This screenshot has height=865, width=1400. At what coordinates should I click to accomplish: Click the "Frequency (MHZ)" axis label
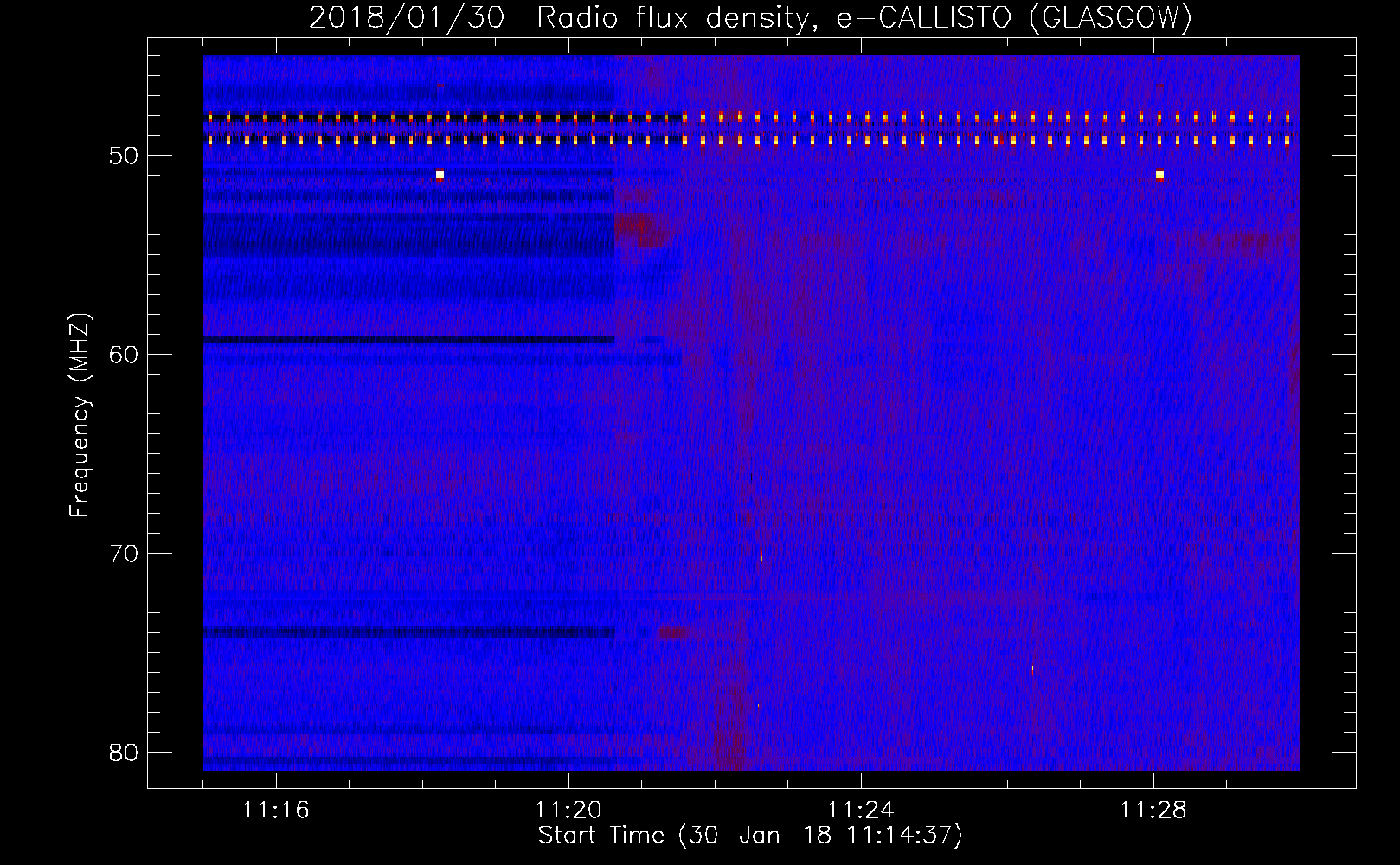pos(80,414)
